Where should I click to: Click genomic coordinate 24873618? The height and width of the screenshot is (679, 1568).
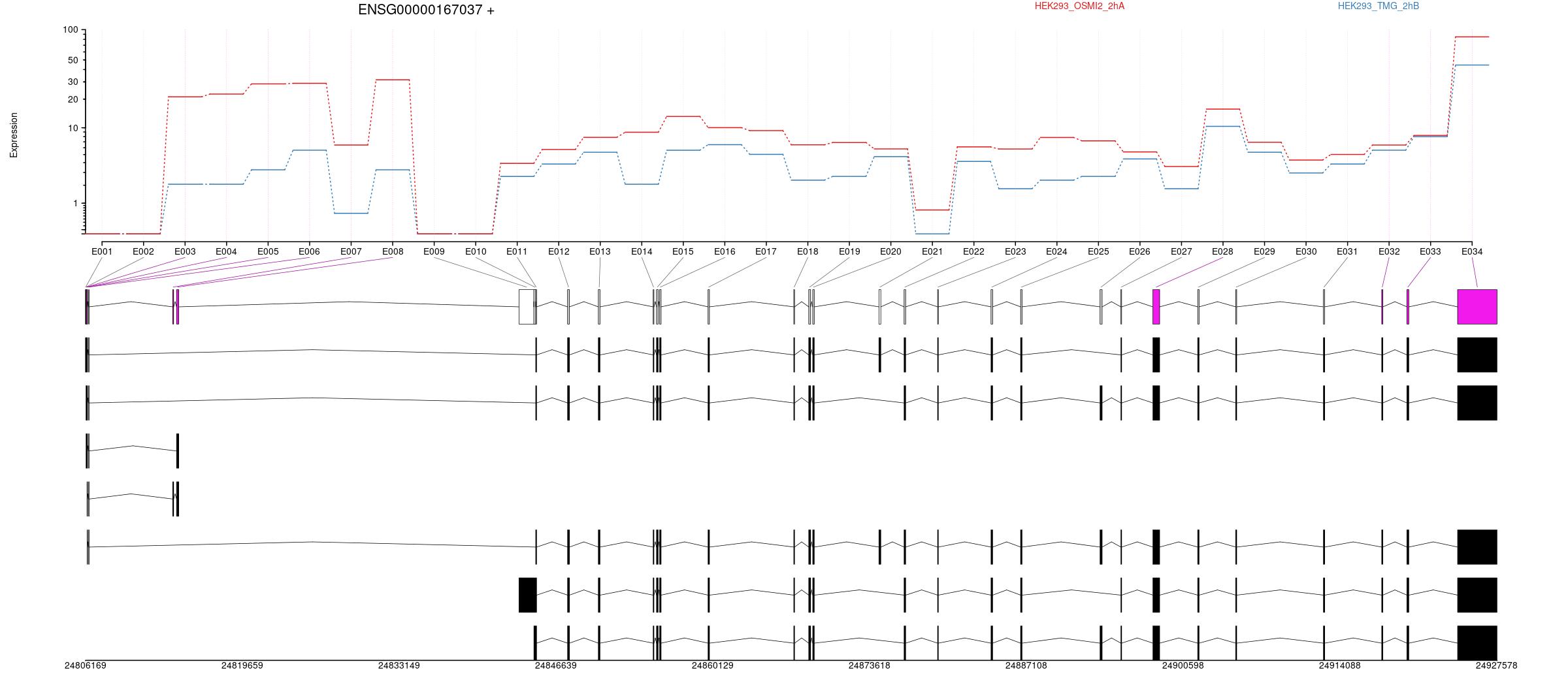tap(869, 666)
